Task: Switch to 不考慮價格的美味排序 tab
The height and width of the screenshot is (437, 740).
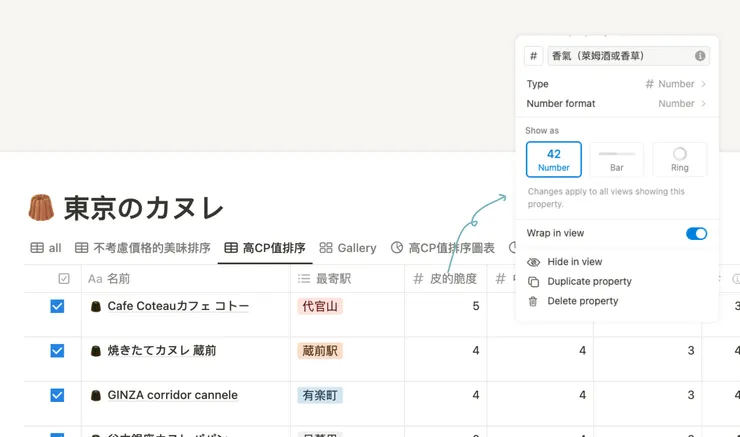Action: pos(143,248)
